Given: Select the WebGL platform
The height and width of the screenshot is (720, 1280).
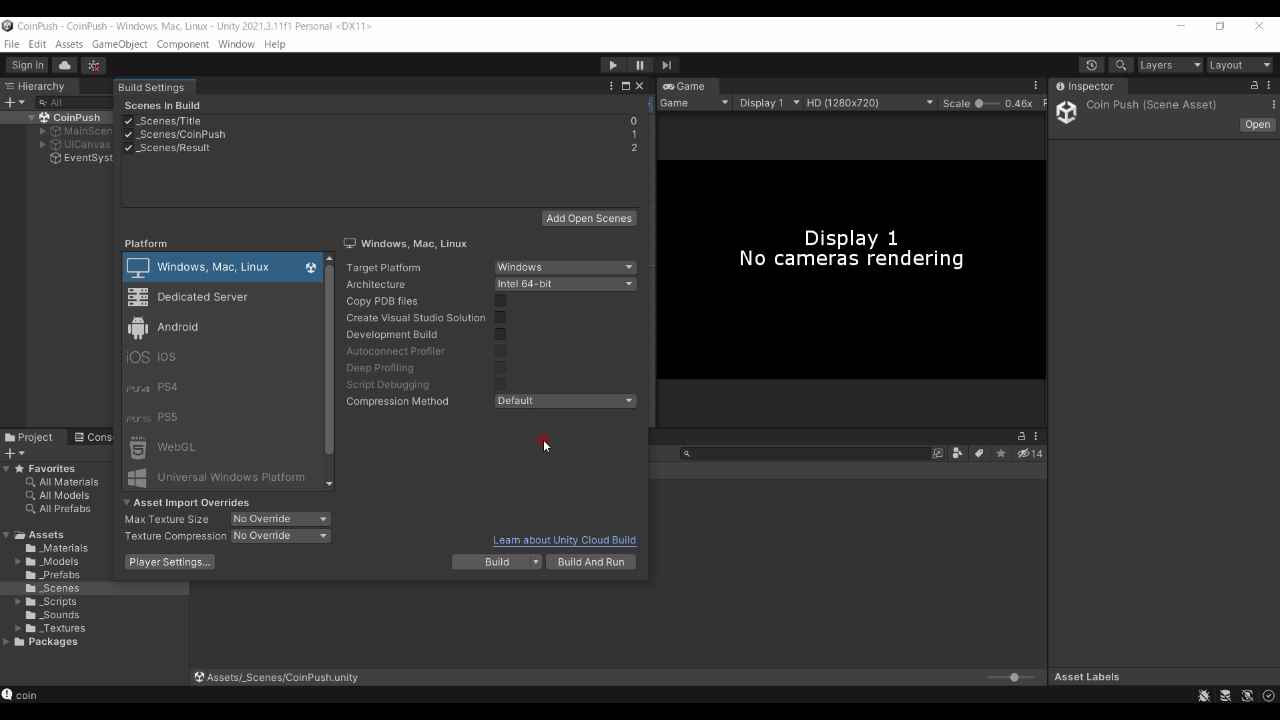Looking at the screenshot, I should 222,447.
